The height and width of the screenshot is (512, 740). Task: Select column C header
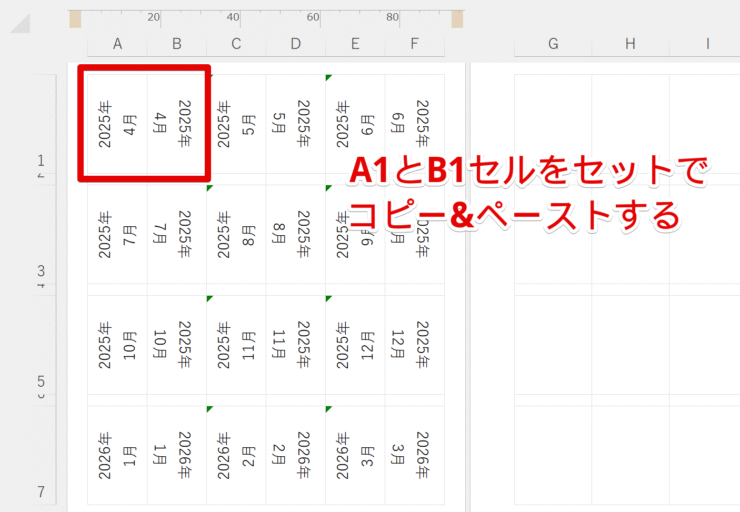coord(236,44)
